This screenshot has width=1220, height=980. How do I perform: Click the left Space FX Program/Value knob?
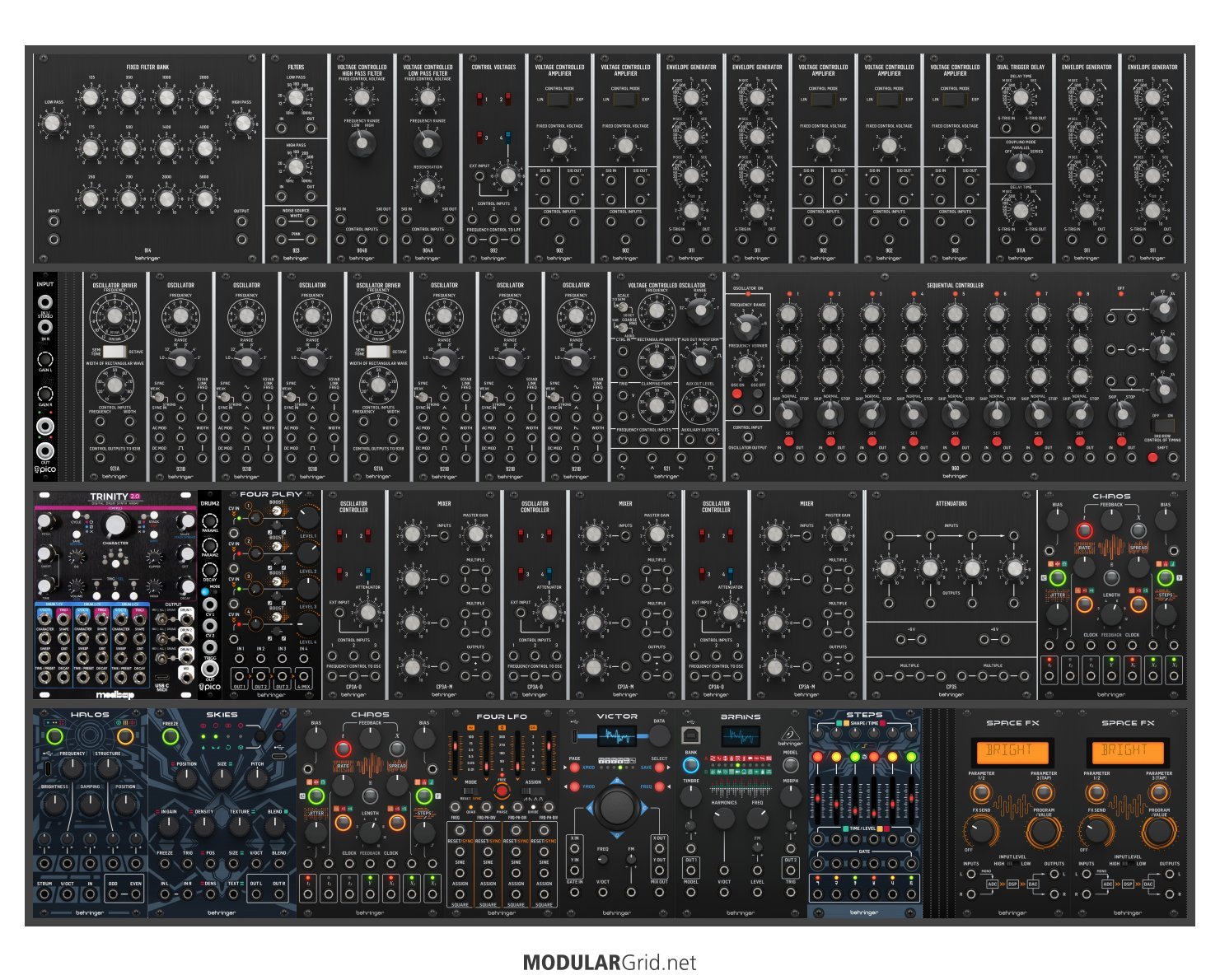(x=1044, y=831)
